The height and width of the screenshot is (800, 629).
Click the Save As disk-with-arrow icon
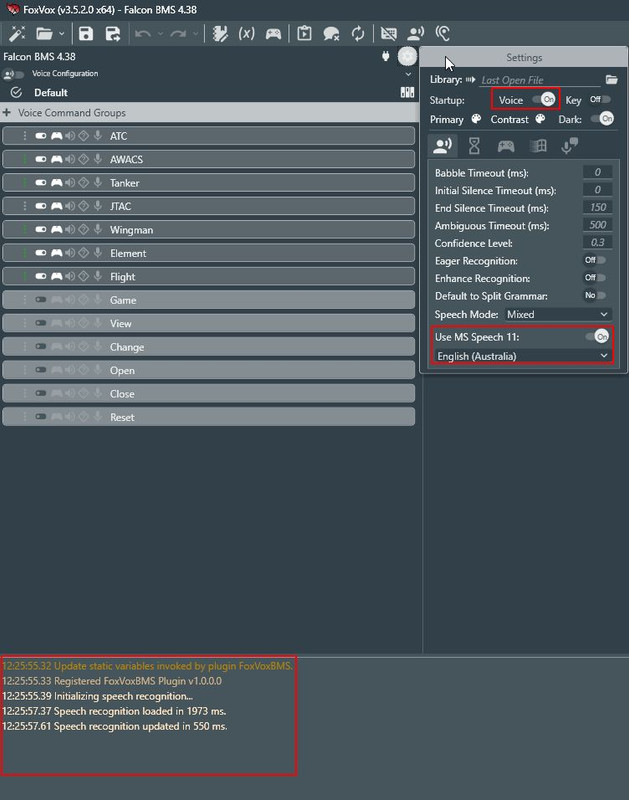[112, 34]
